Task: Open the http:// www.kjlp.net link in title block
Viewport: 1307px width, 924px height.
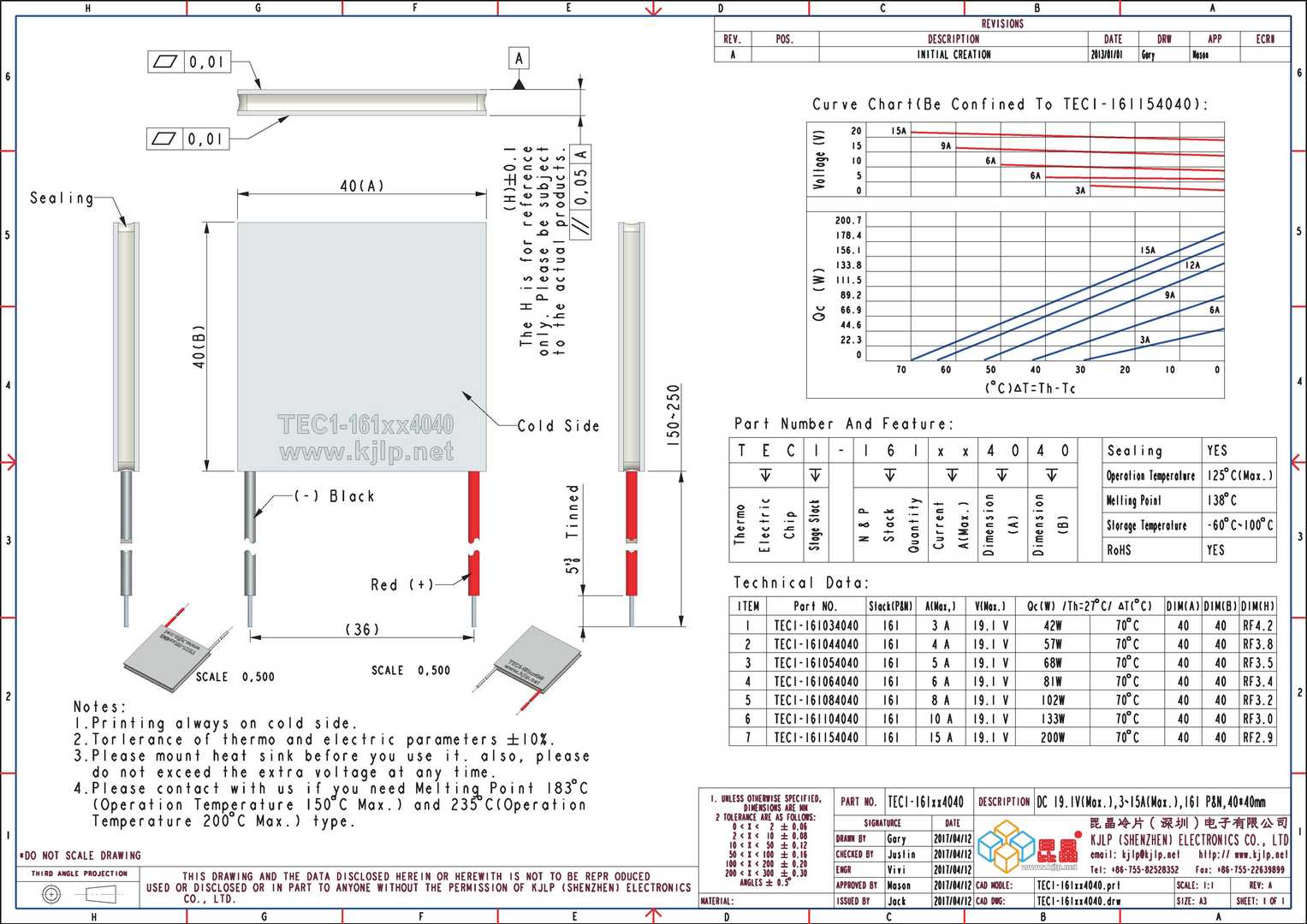Action: point(1243,855)
